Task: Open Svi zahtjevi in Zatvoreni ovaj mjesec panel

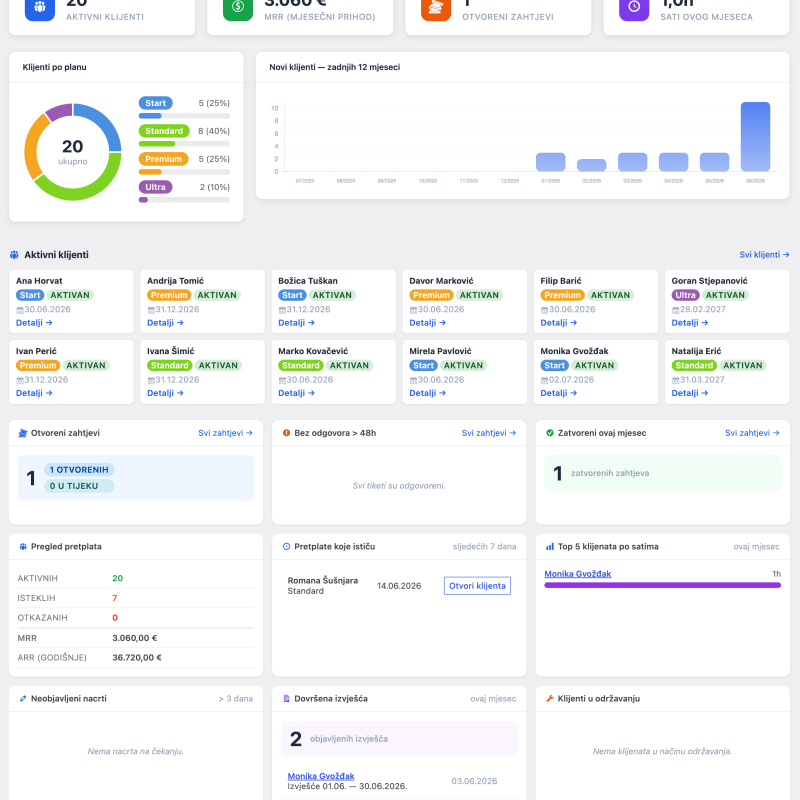Action: pos(752,433)
